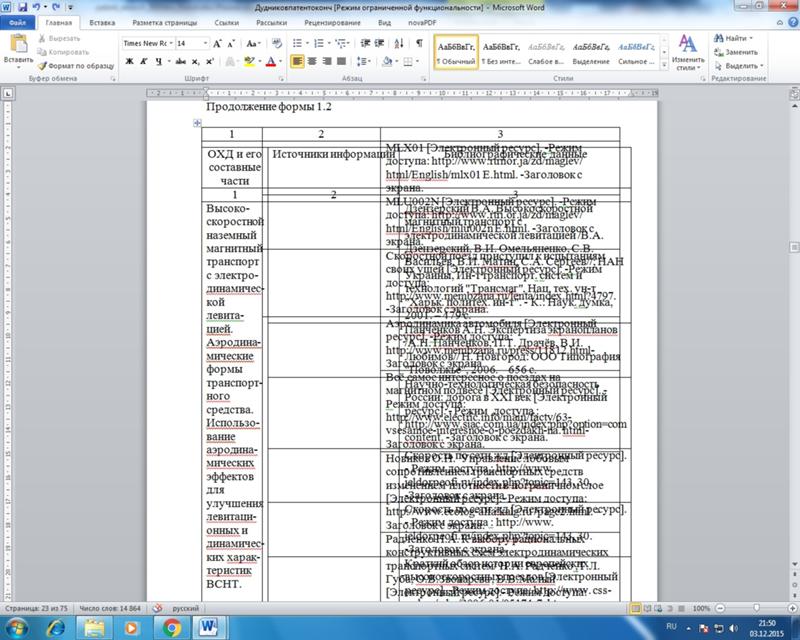Center-align the paragraph text

click(312, 61)
